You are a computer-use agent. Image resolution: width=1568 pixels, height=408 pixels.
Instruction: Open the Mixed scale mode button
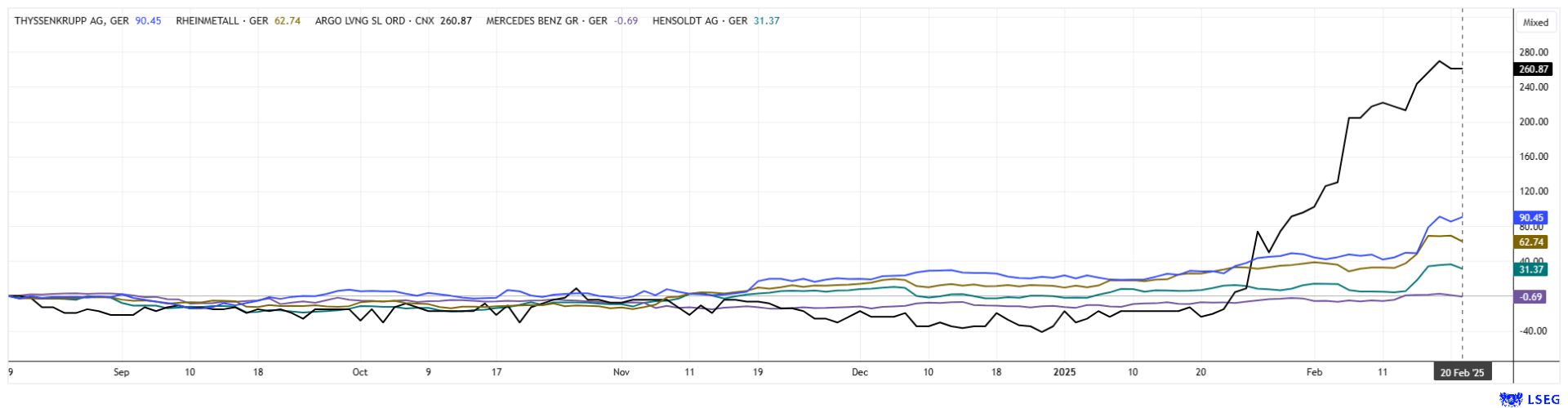click(x=1535, y=23)
